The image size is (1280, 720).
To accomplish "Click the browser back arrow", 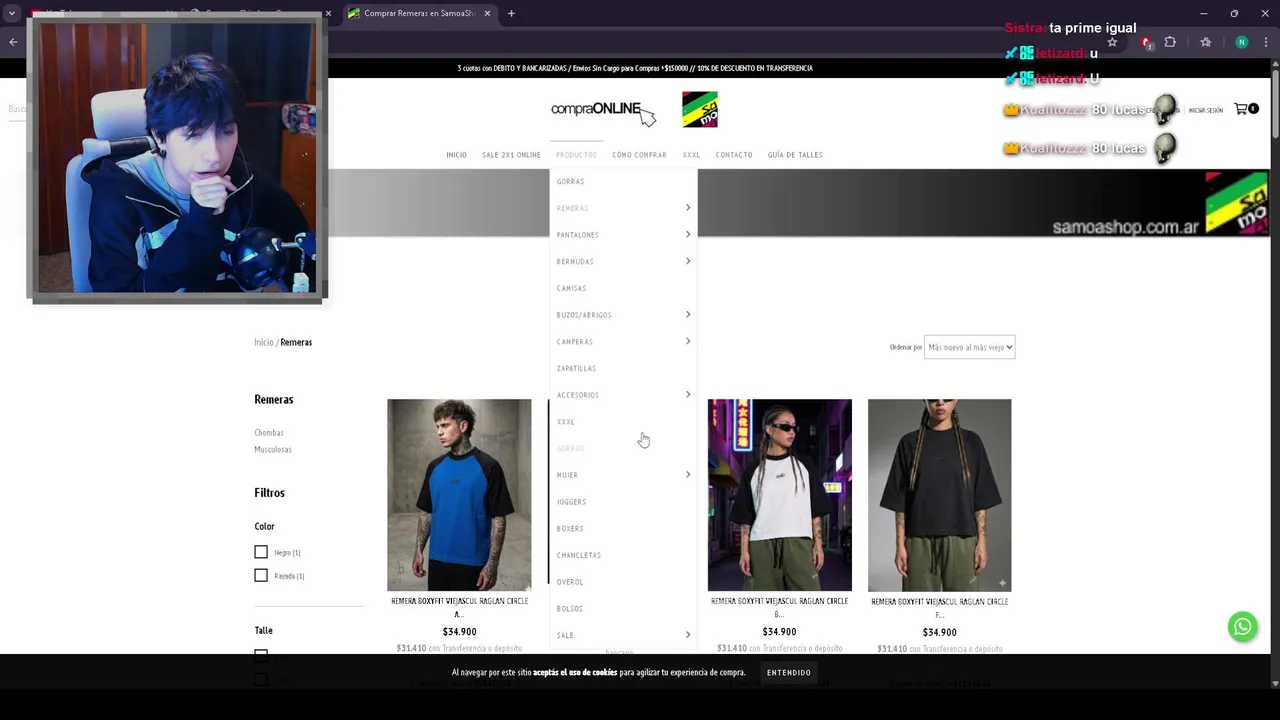I will click(x=13, y=42).
